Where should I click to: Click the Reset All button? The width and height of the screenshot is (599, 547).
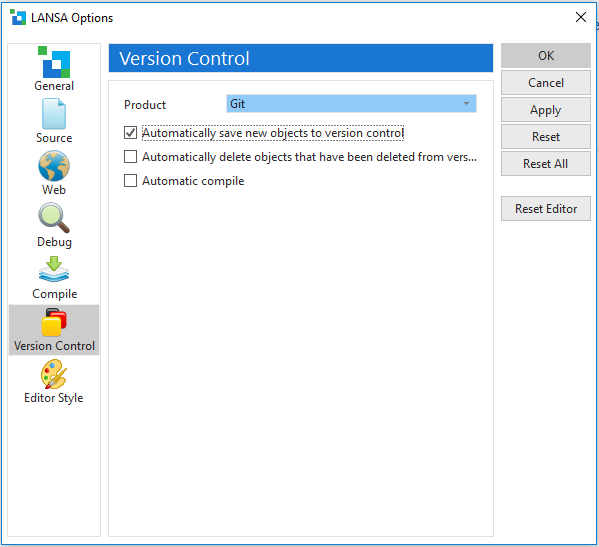tap(546, 164)
